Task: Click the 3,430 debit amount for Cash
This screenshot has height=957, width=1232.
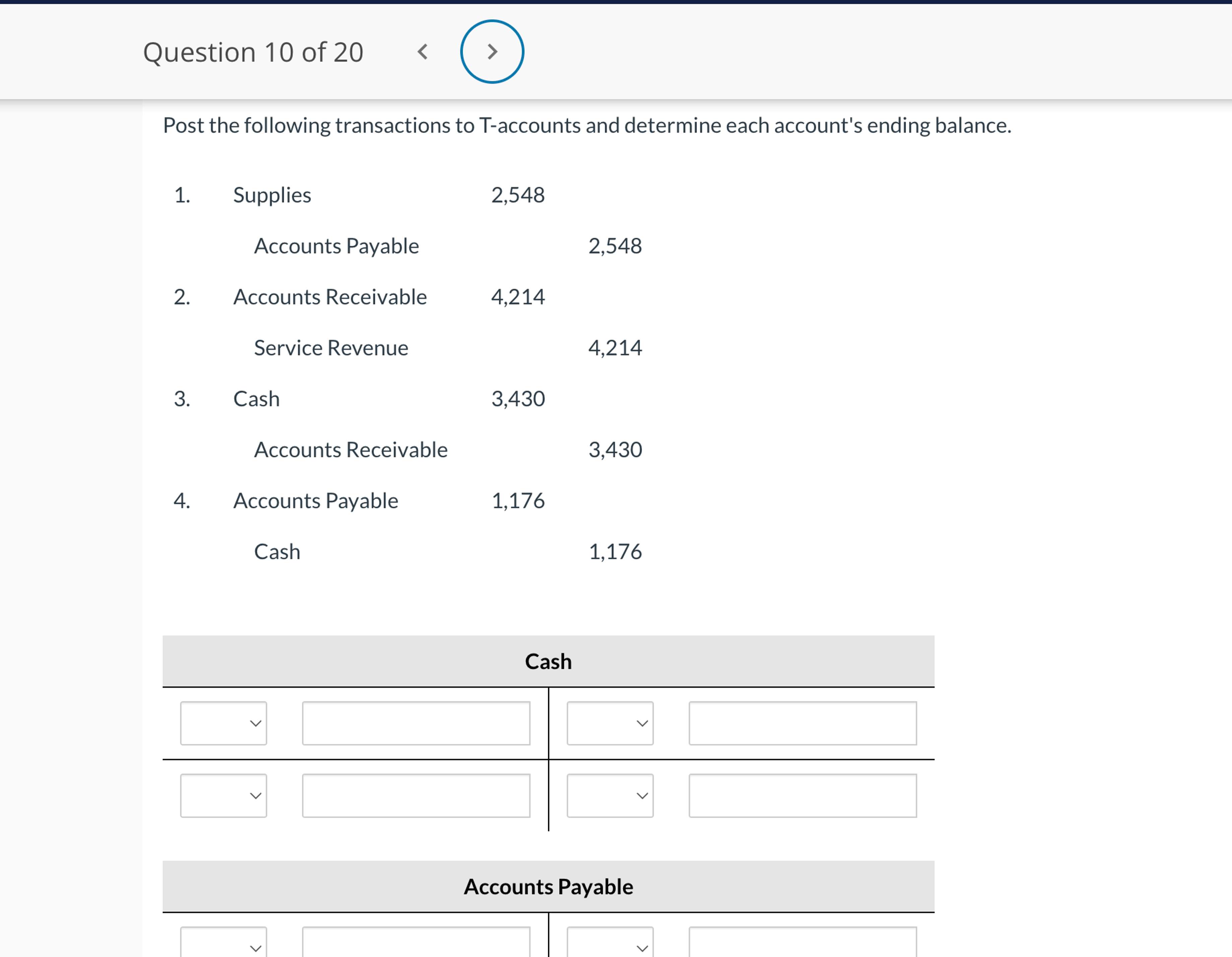Action: 518,399
